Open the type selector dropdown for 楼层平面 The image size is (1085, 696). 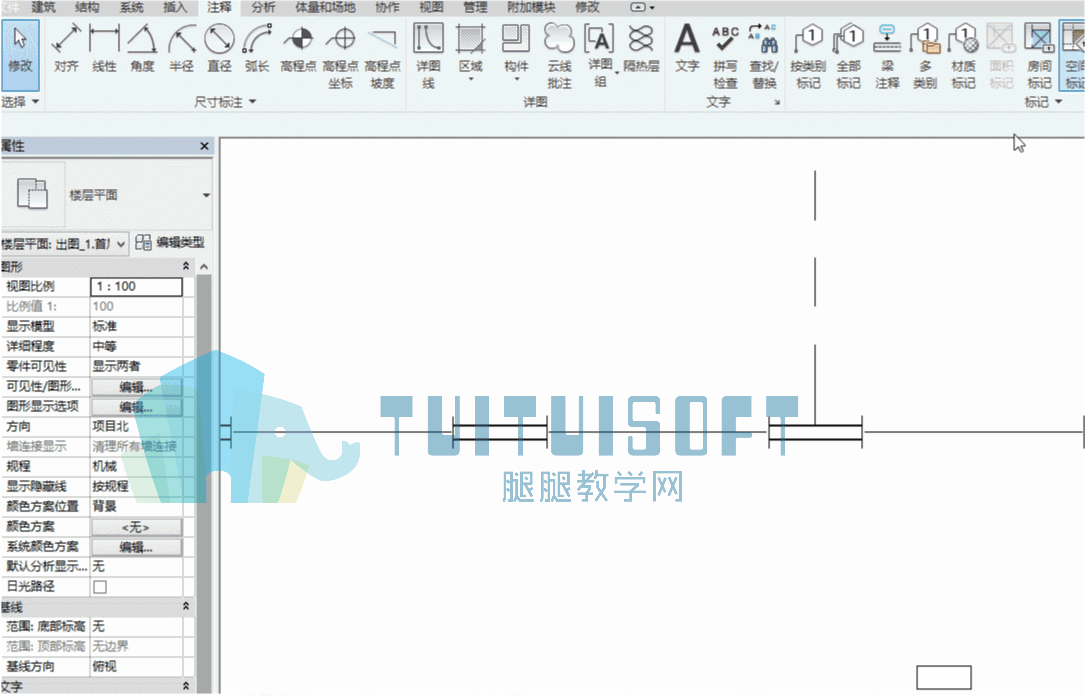pos(206,195)
